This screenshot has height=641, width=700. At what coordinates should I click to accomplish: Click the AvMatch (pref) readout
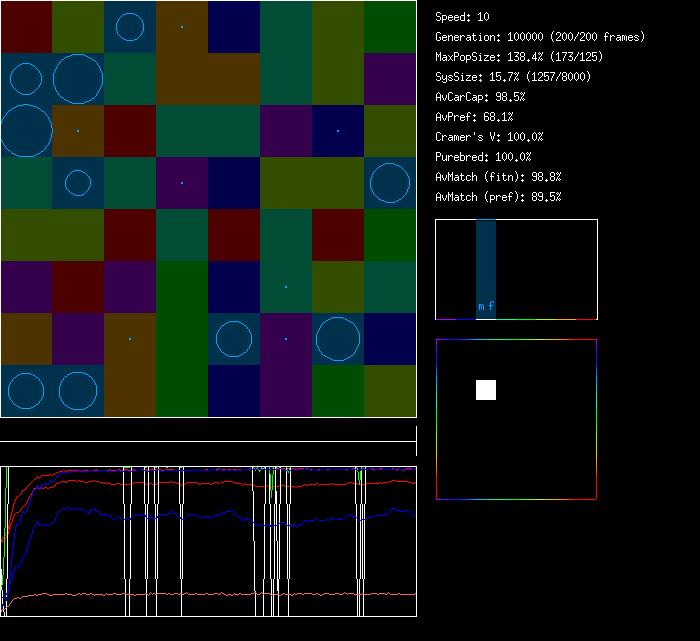click(x=499, y=197)
